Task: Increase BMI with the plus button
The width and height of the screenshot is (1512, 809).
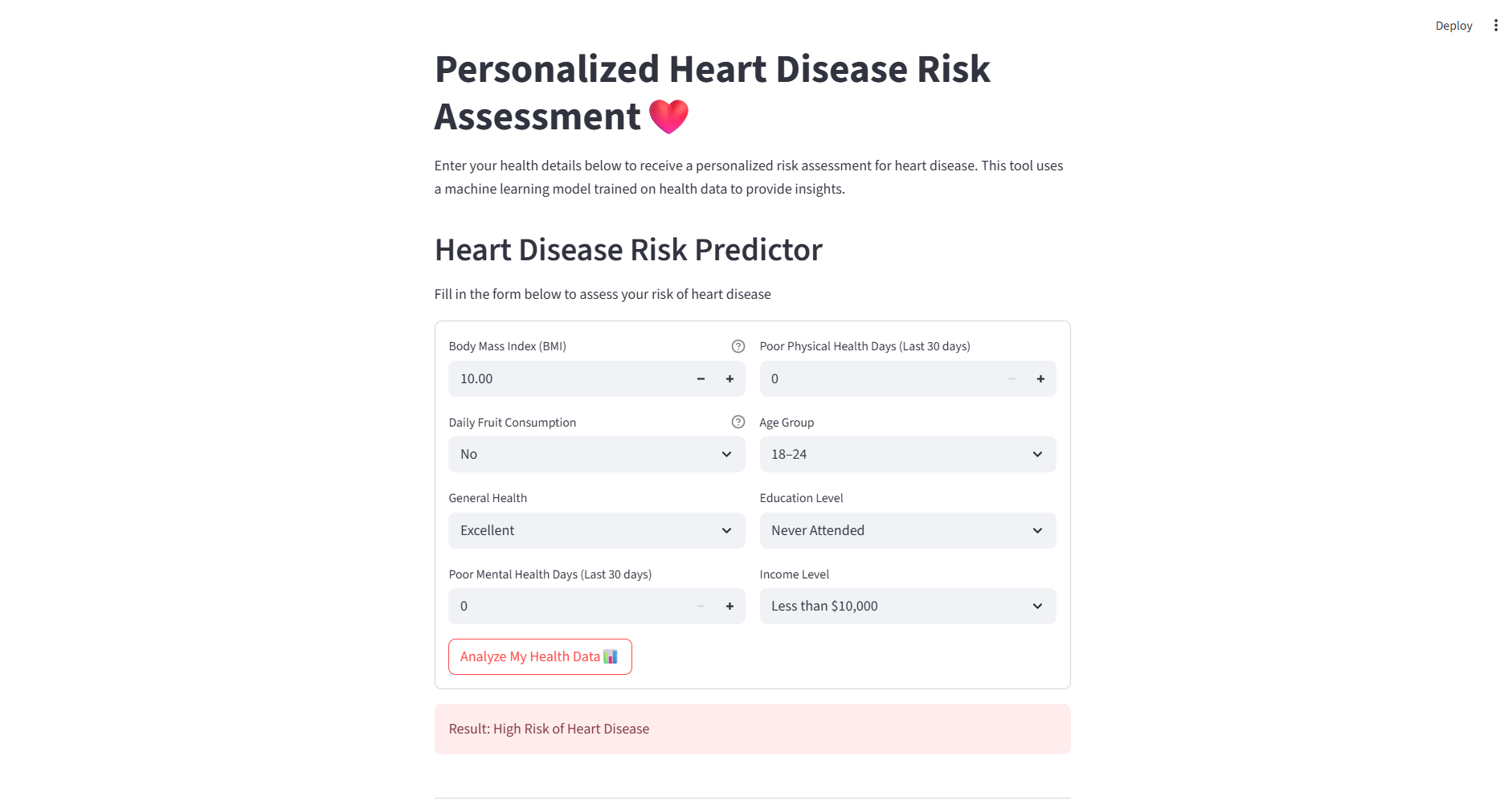Action: click(729, 379)
